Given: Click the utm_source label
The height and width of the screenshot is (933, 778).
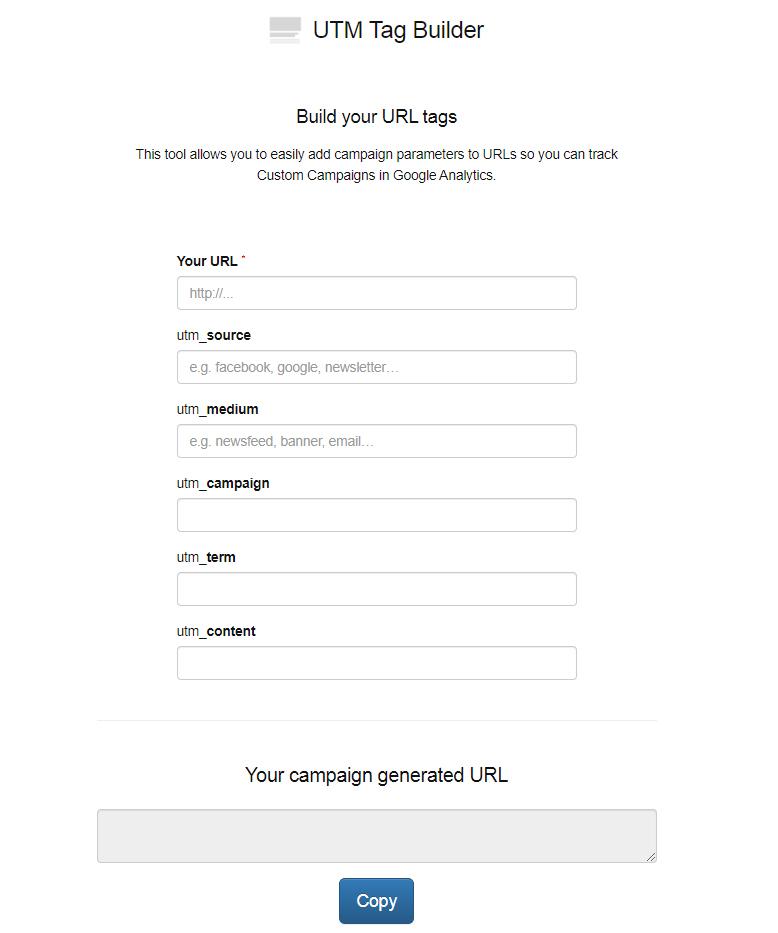Looking at the screenshot, I should (214, 336).
